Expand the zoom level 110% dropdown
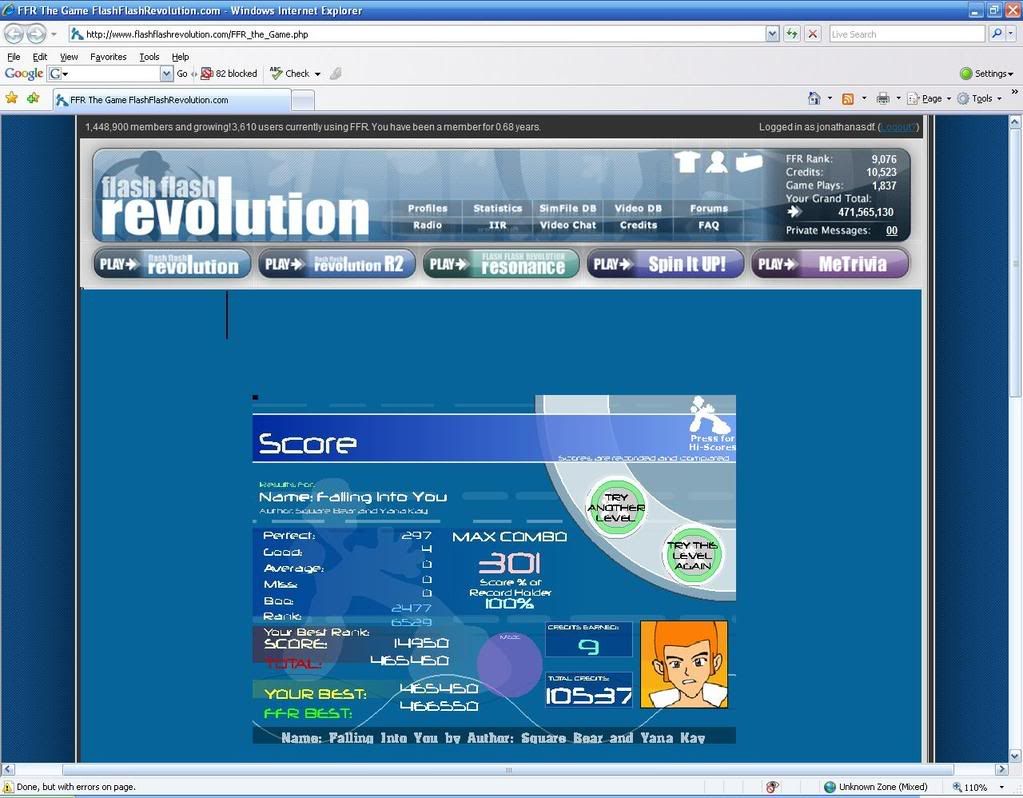 point(1001,787)
